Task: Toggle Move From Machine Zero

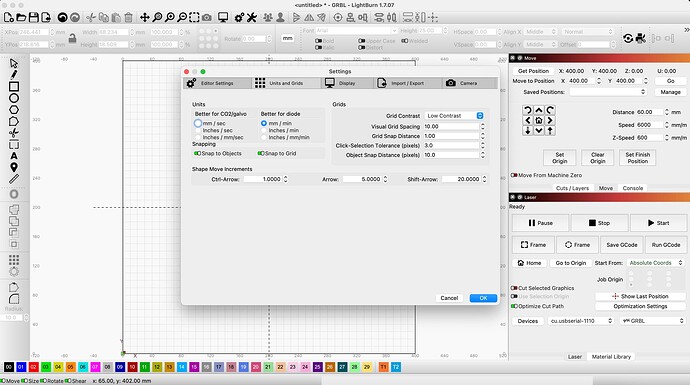Action: point(514,175)
